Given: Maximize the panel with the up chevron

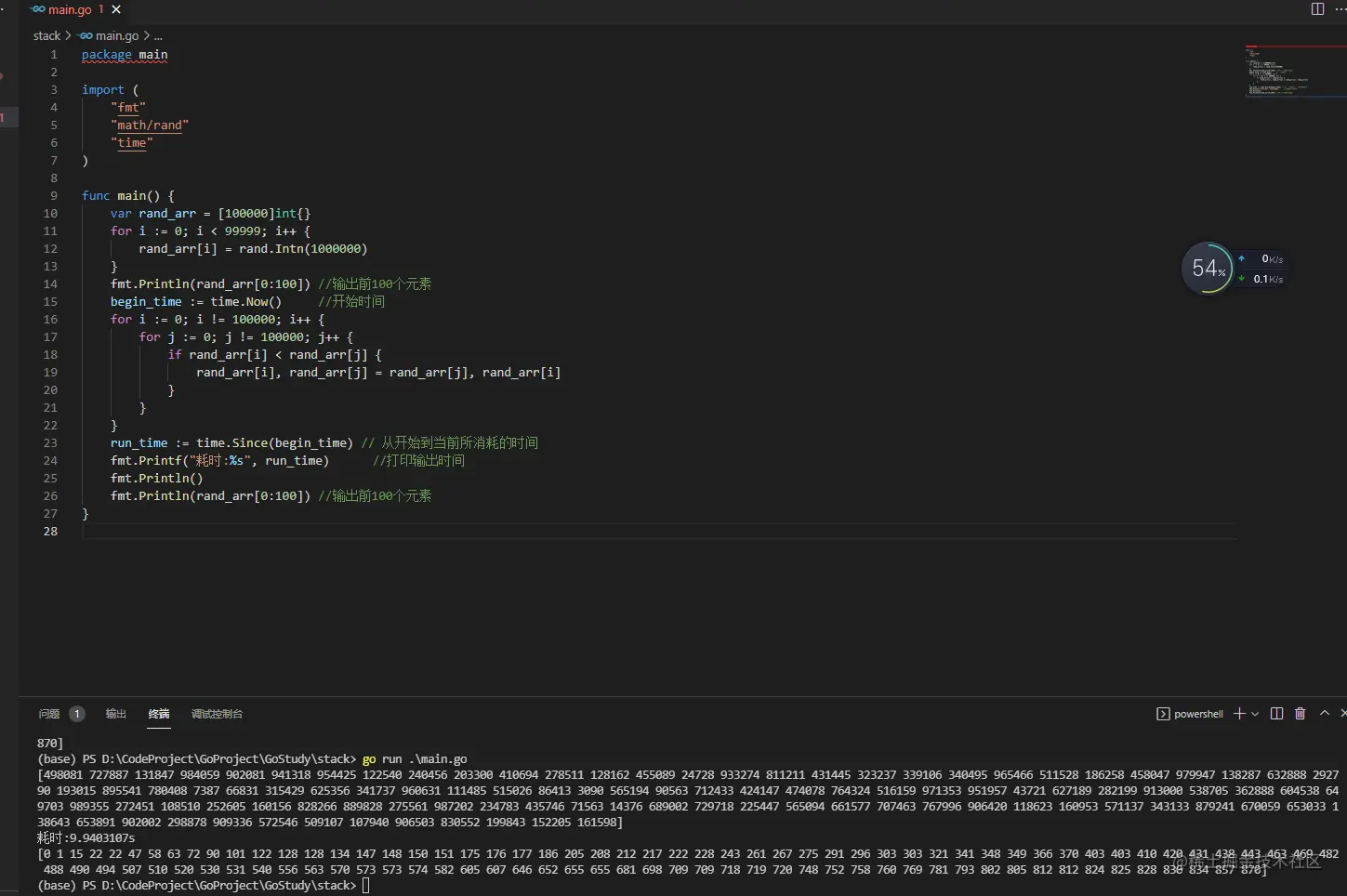Looking at the screenshot, I should [1325, 714].
